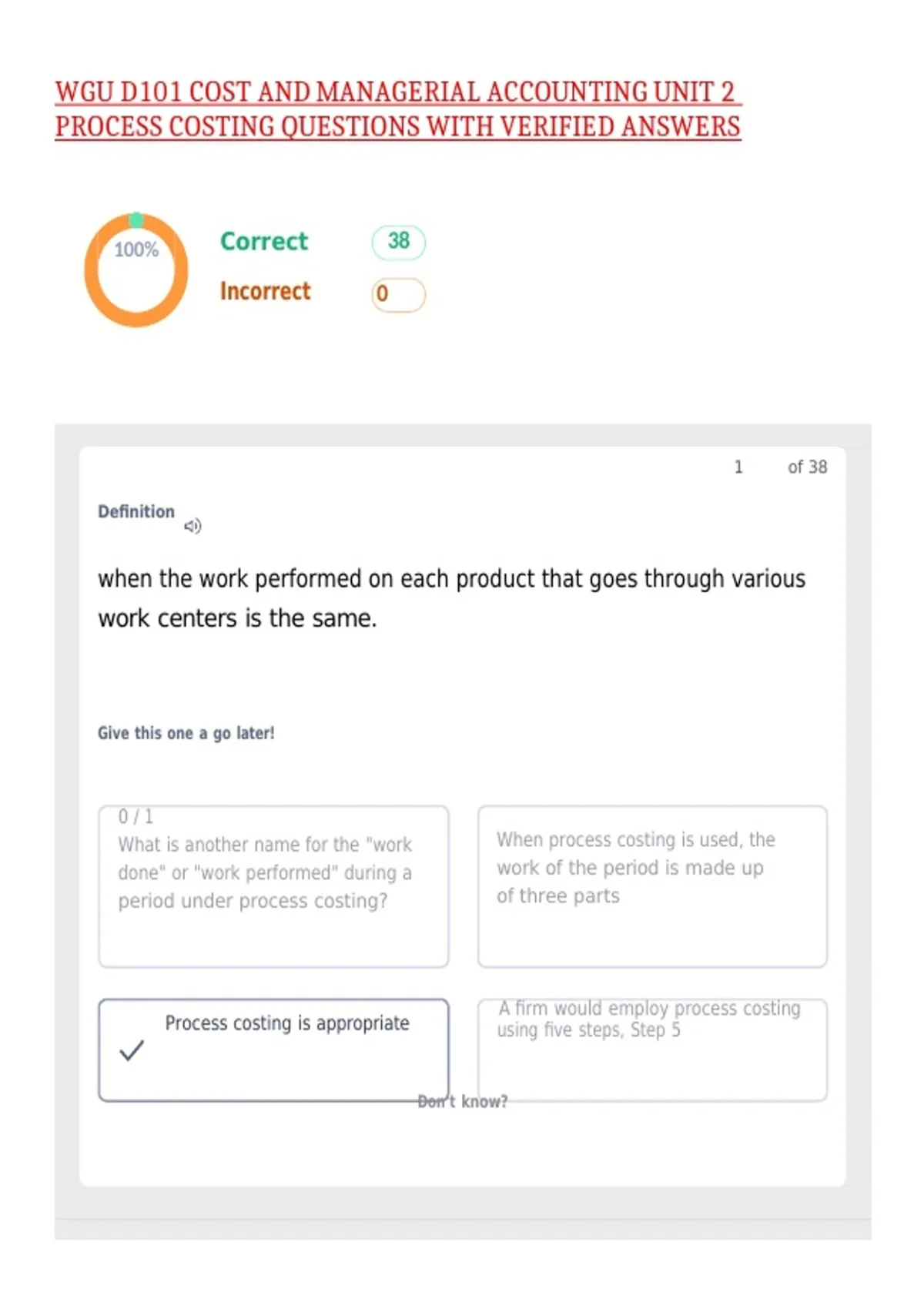Click the green segment atop progress ring

[x=136, y=220]
